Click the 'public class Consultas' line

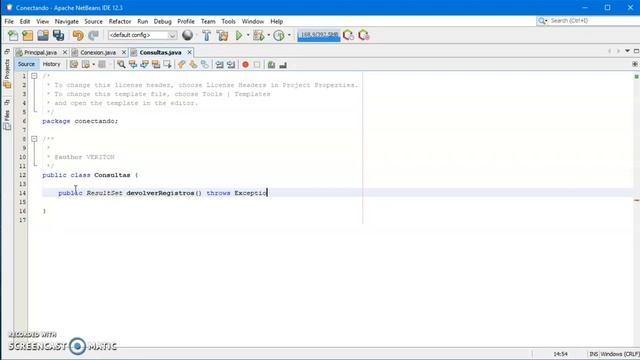click(x=90, y=175)
